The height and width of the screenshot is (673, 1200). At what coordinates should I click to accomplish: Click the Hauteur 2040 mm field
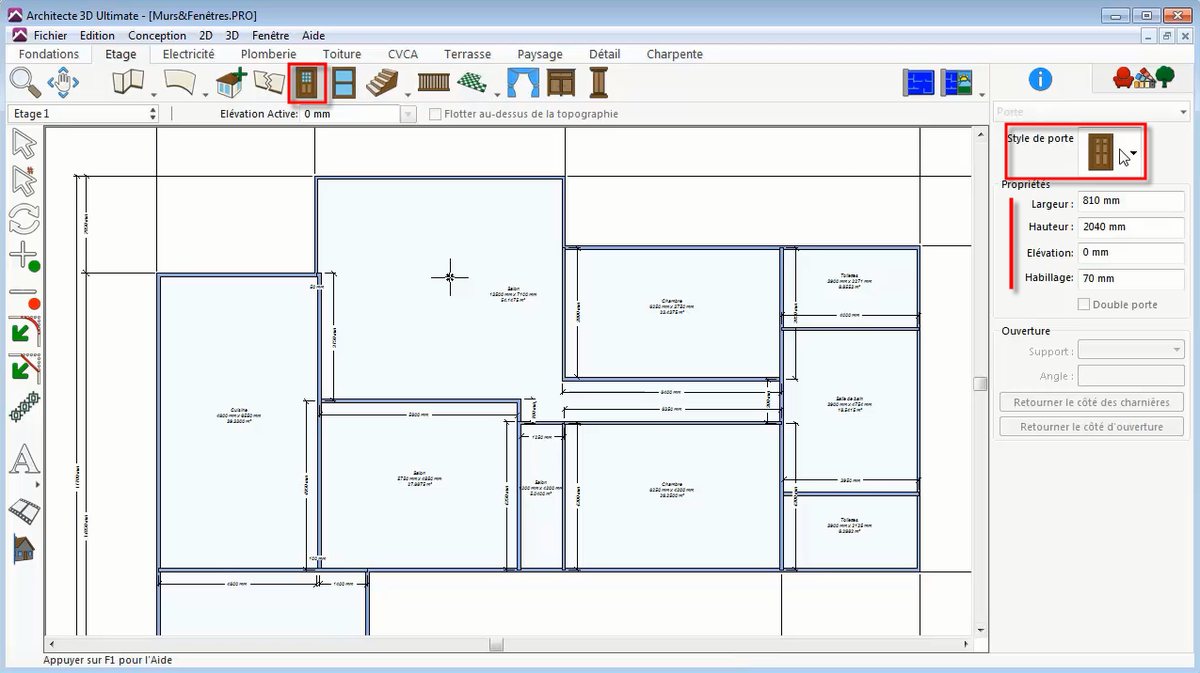[1131, 227]
